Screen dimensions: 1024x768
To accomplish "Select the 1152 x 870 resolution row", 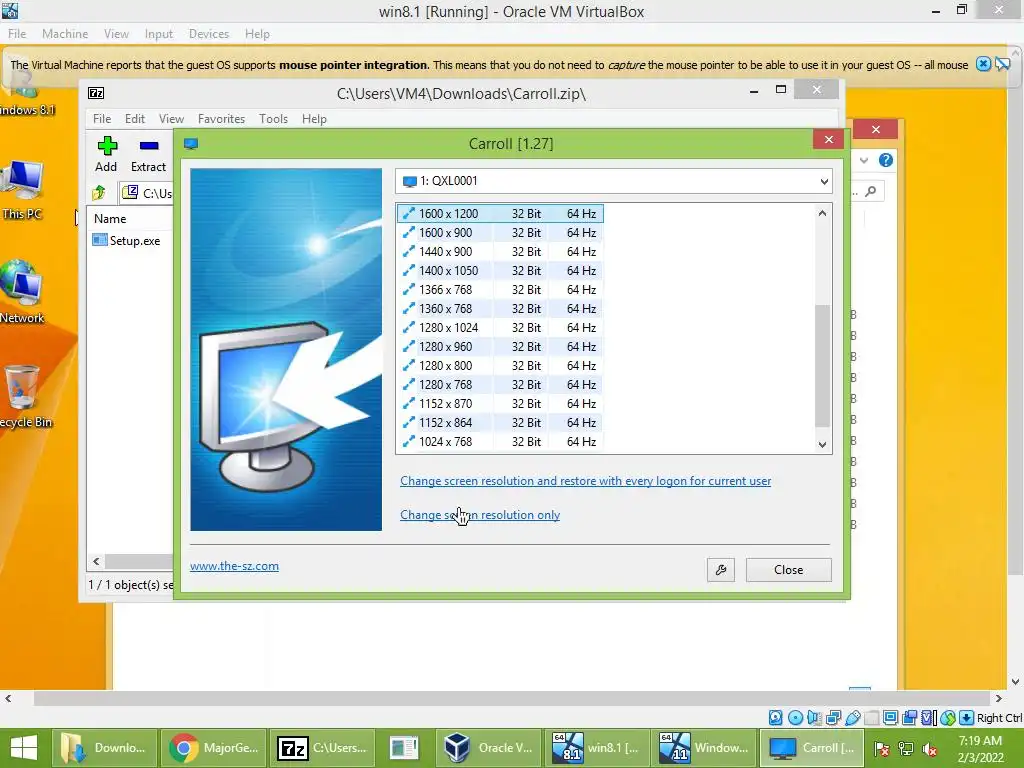I will pyautogui.click(x=500, y=403).
